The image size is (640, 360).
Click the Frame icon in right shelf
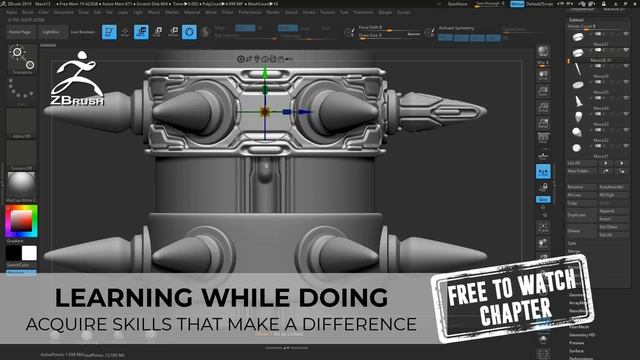(x=543, y=227)
